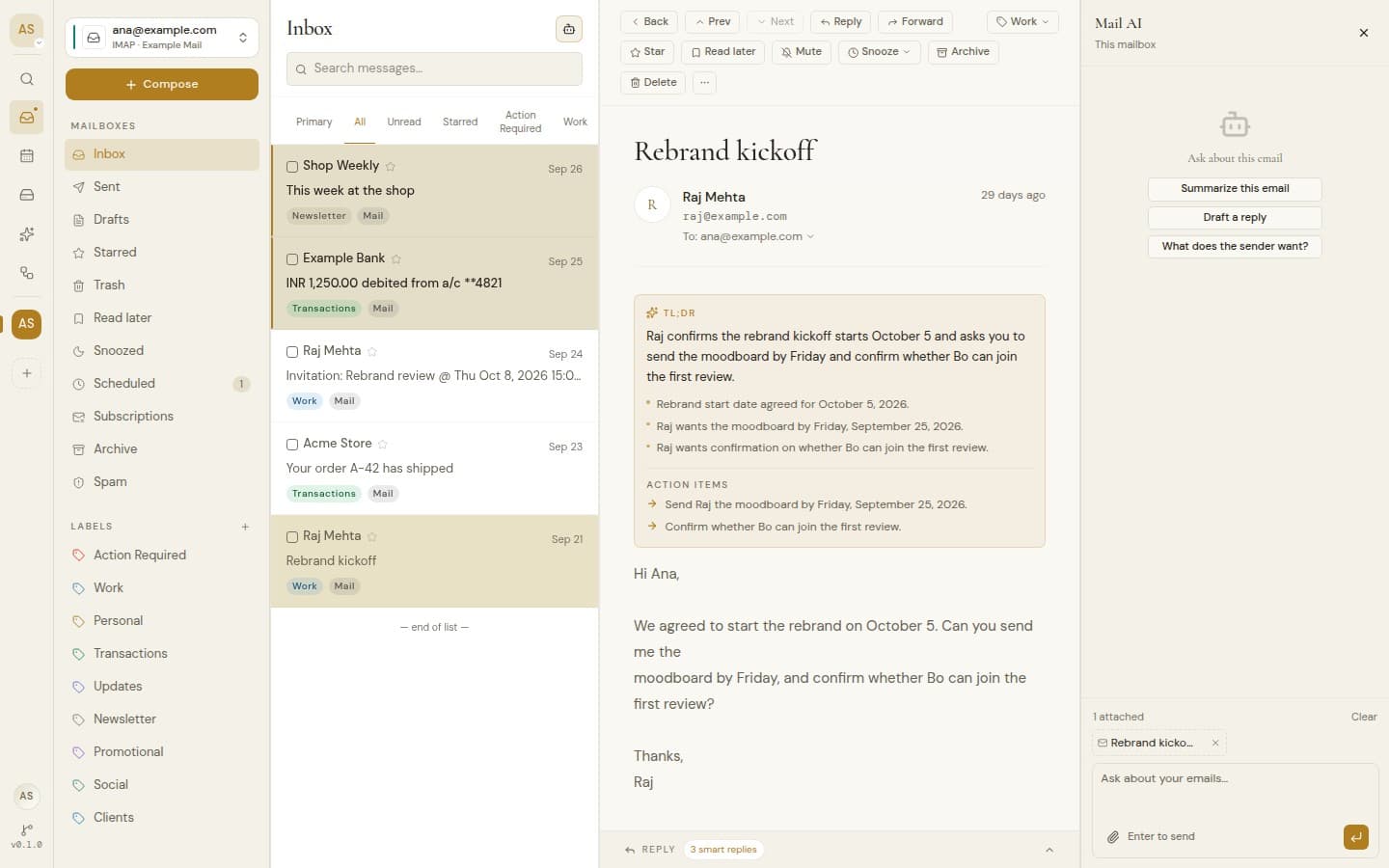This screenshot has width=1389, height=868.
Task: Remove the attached Rebrand kickoff chip
Action: 1215,743
